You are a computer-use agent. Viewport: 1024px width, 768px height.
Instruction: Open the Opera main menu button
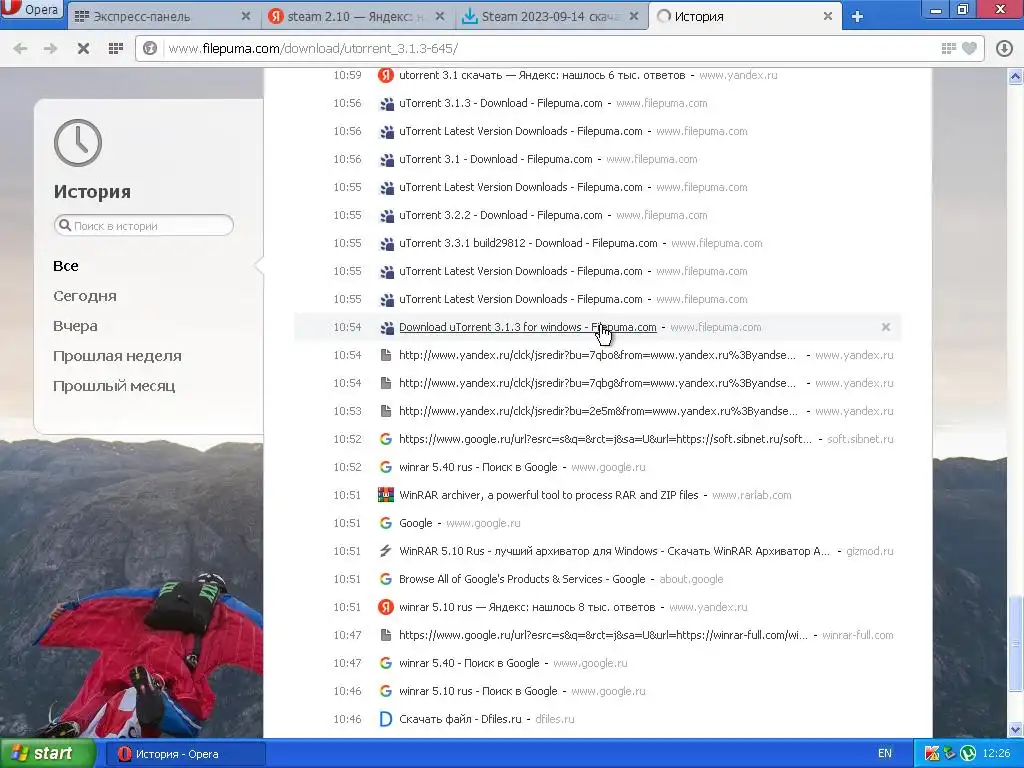tap(31, 12)
